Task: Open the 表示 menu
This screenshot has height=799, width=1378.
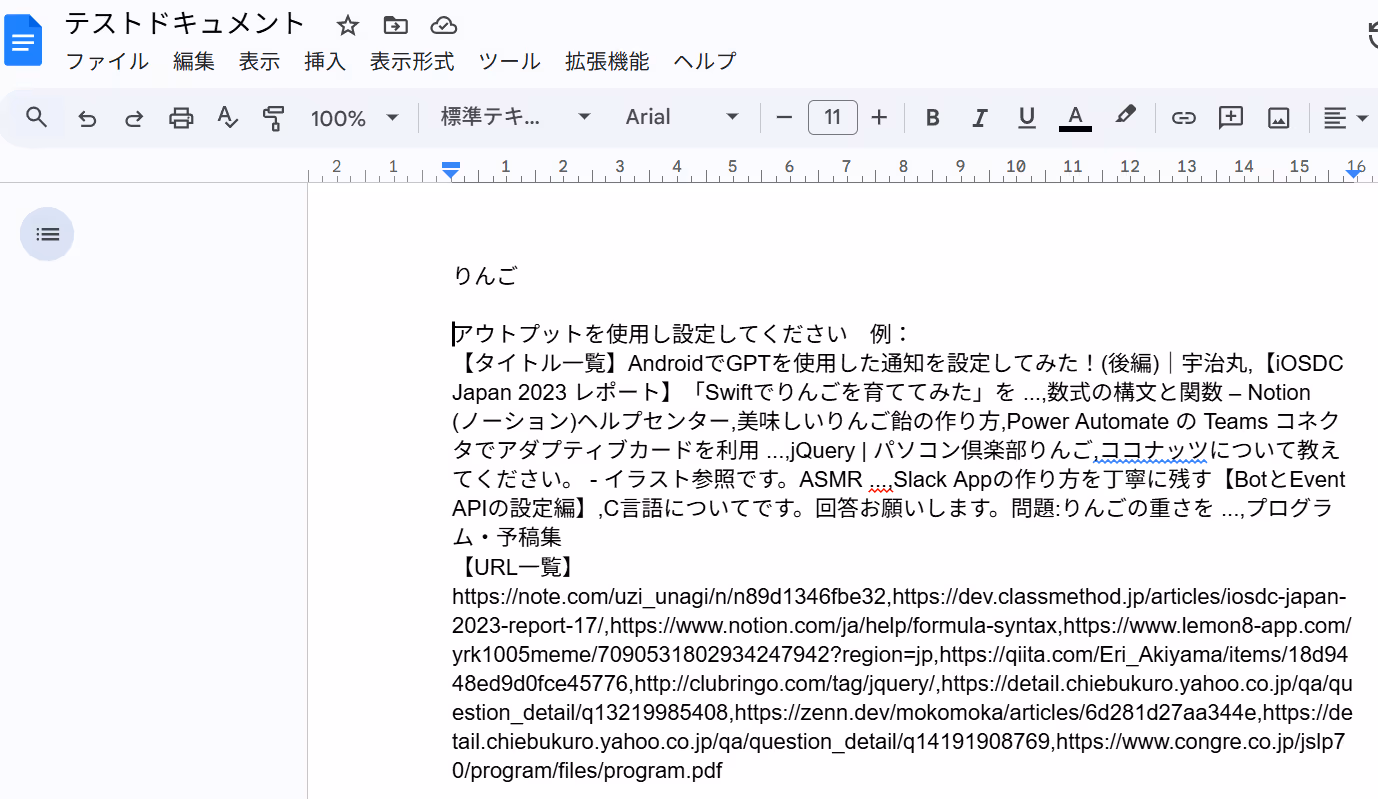Action: tap(259, 62)
